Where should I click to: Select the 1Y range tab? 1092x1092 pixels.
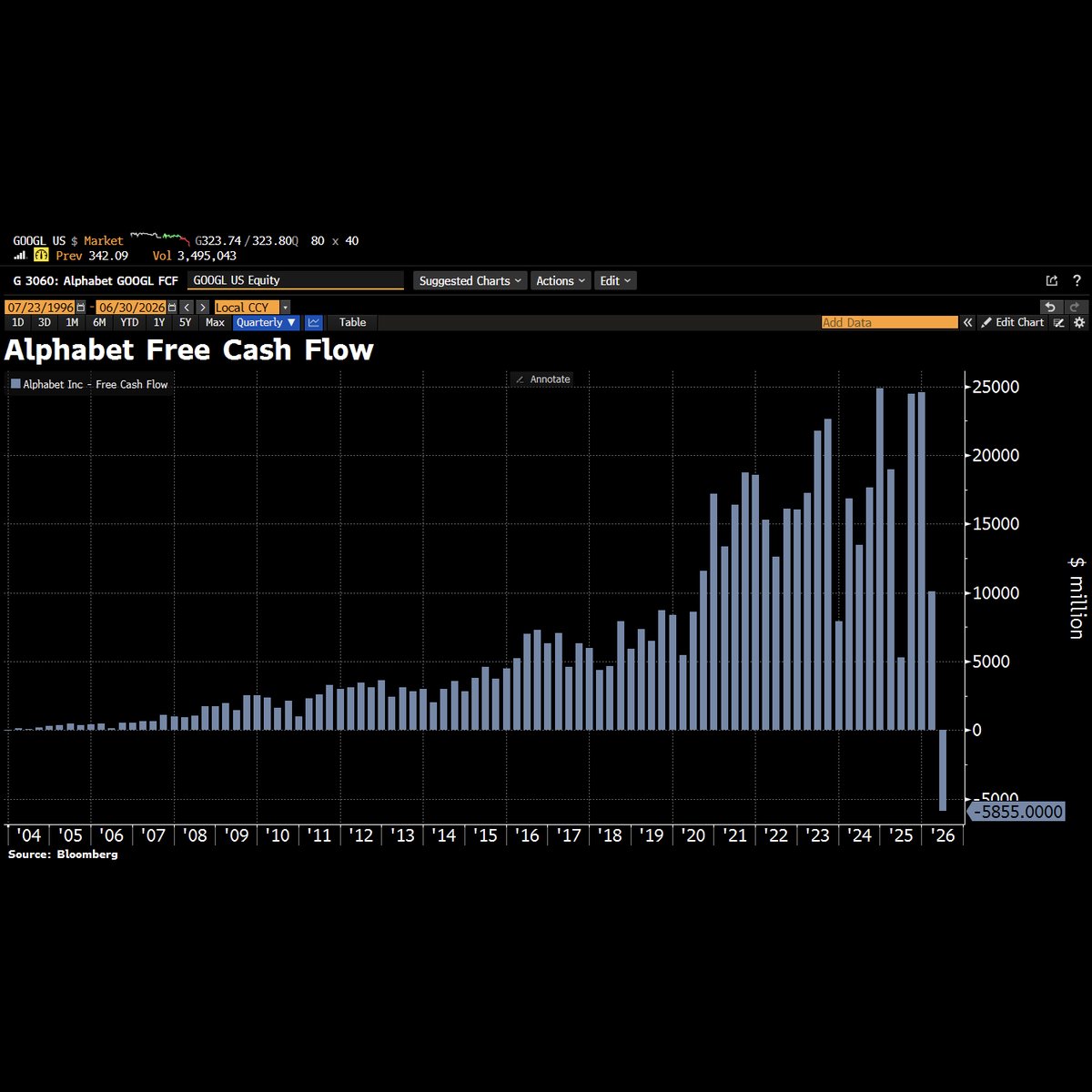(x=159, y=322)
